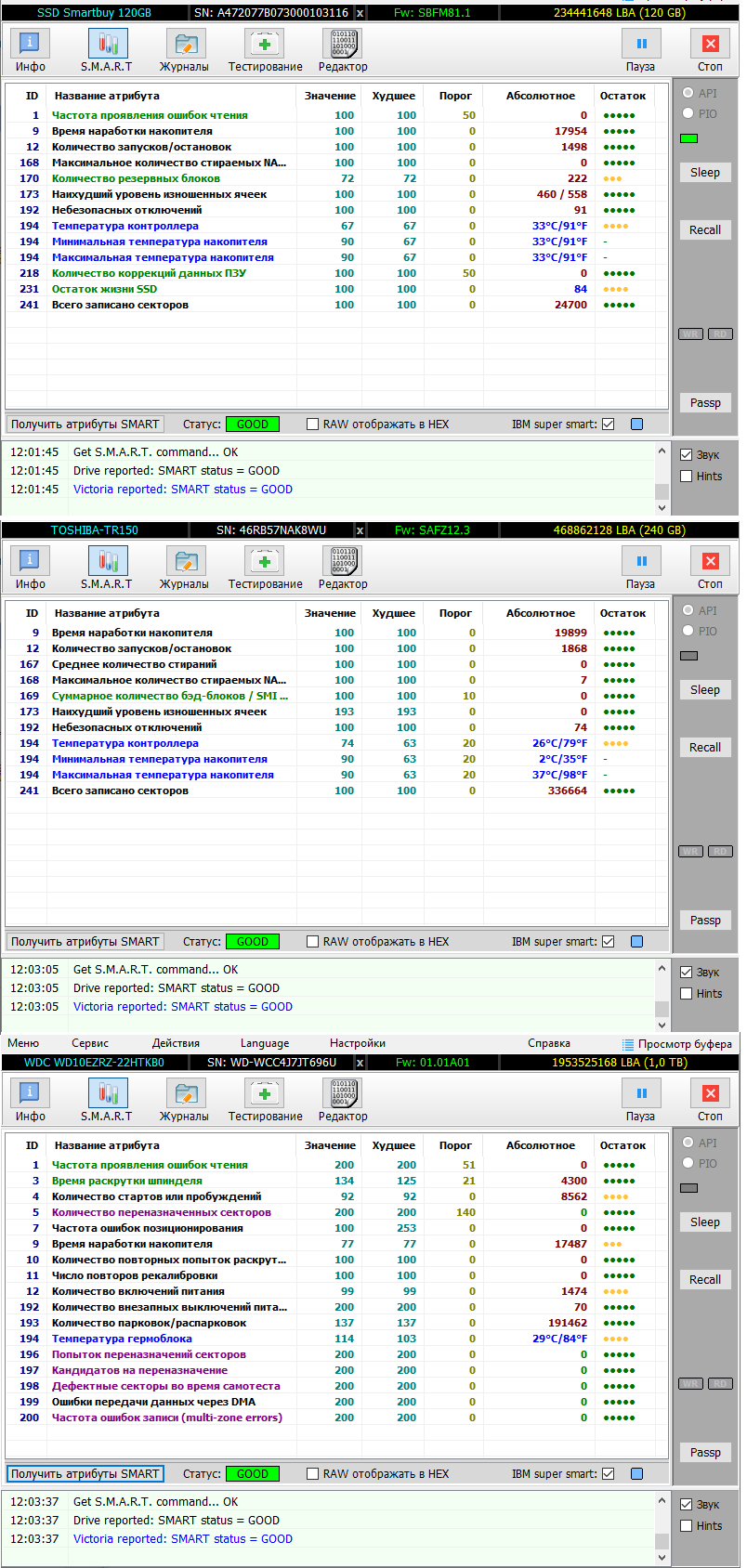Click x next to TOSHIBA serial number

(360, 530)
